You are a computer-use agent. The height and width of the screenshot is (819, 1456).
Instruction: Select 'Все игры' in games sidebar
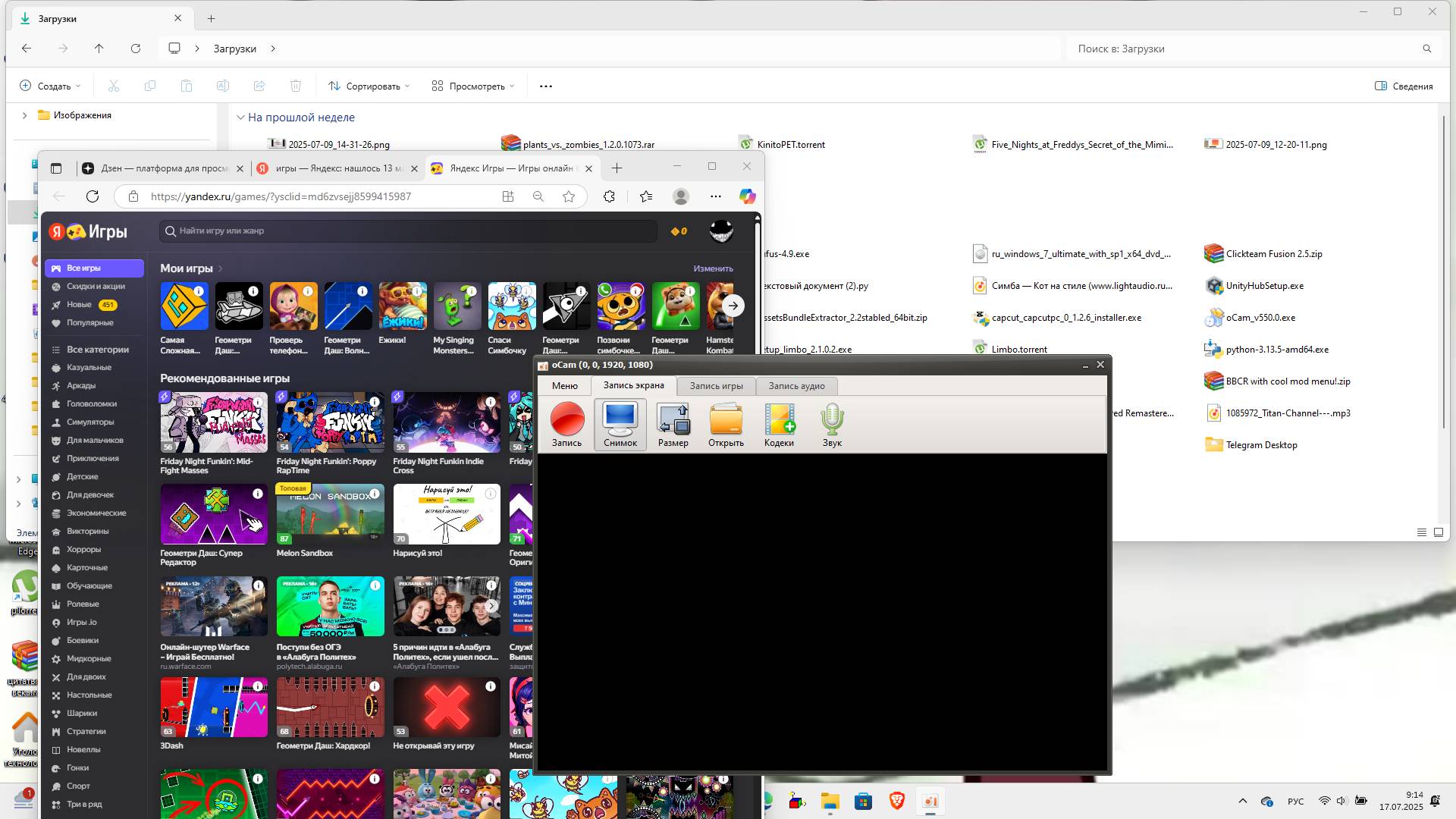[94, 268]
